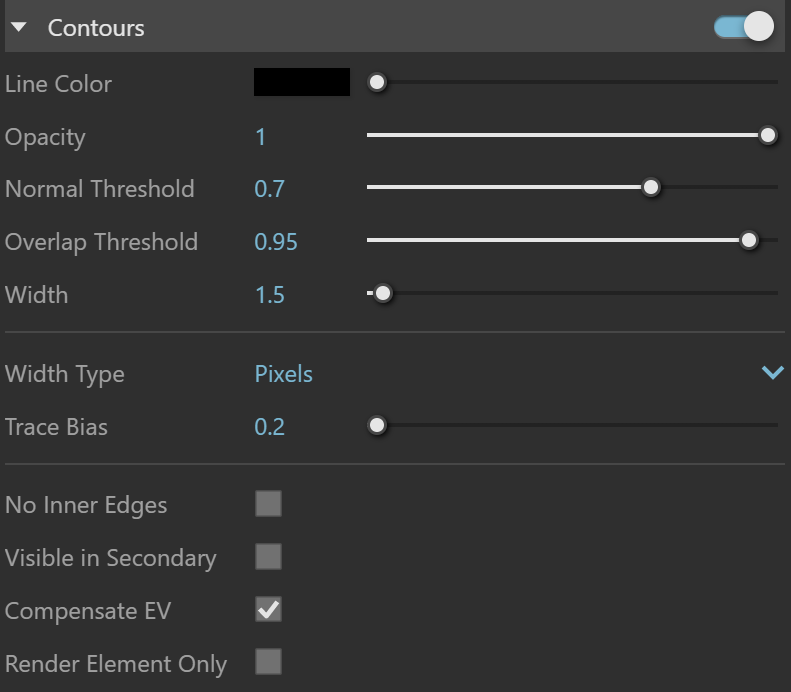Uncheck the Compensate EV checkbox
Screen dimensions: 791x692
coord(268,609)
